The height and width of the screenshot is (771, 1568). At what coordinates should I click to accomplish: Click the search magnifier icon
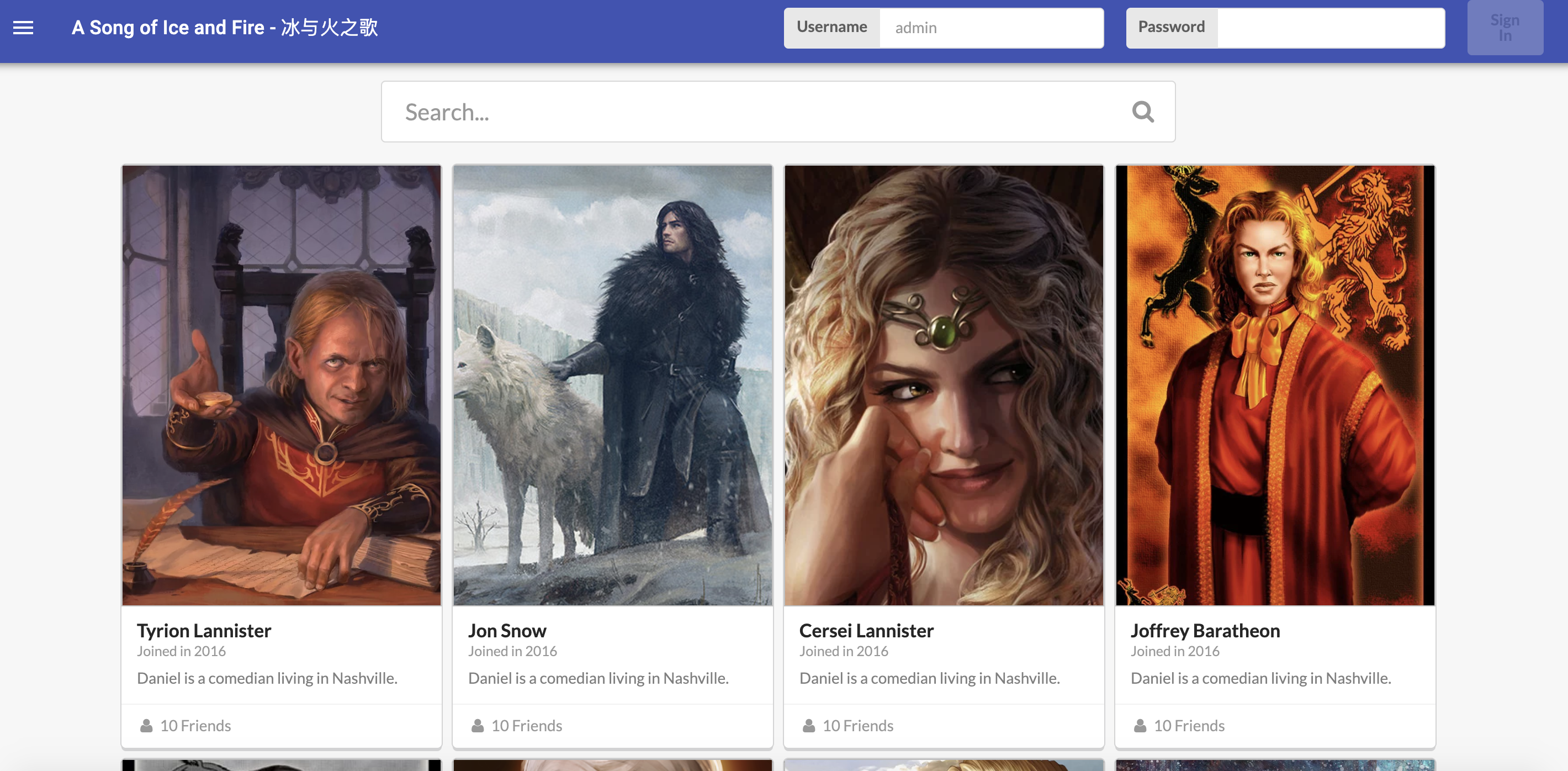coord(1142,112)
